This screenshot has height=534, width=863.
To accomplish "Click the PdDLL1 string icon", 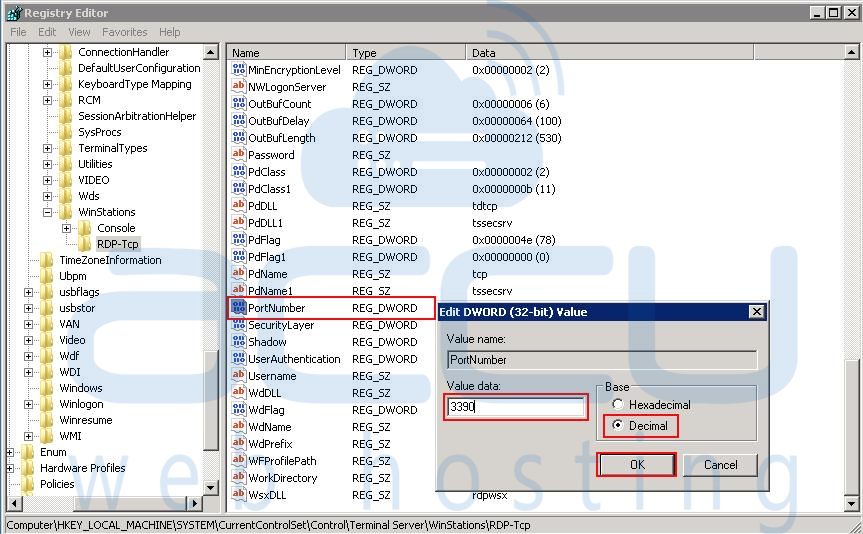I will (x=238, y=222).
